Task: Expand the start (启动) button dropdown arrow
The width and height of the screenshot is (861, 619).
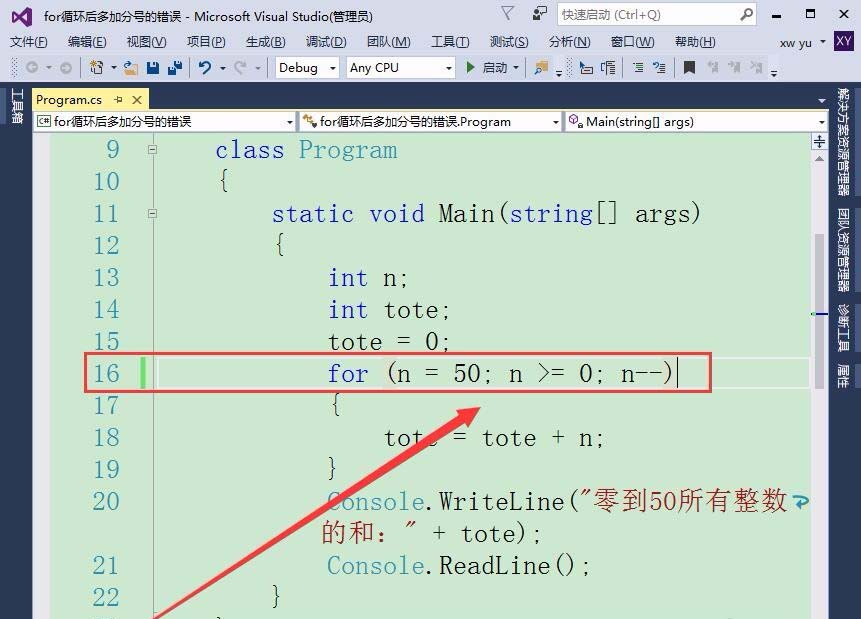Action: tap(516, 68)
